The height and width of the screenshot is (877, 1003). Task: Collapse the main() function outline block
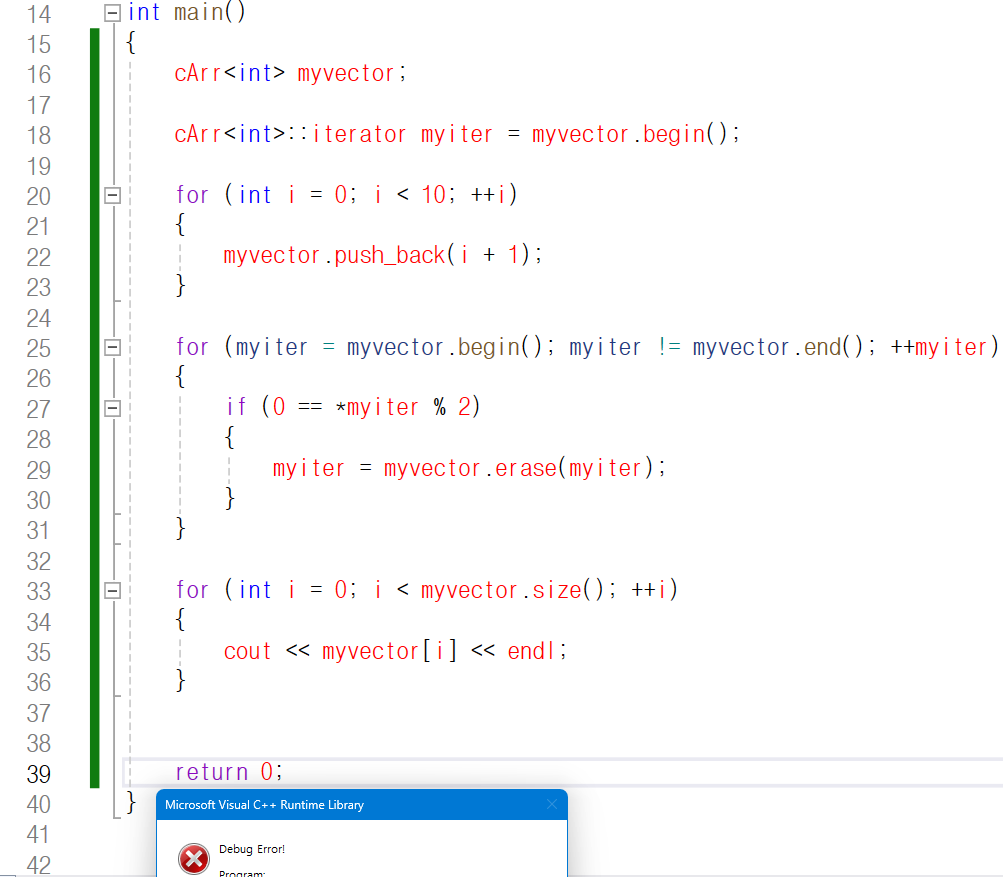coord(113,13)
